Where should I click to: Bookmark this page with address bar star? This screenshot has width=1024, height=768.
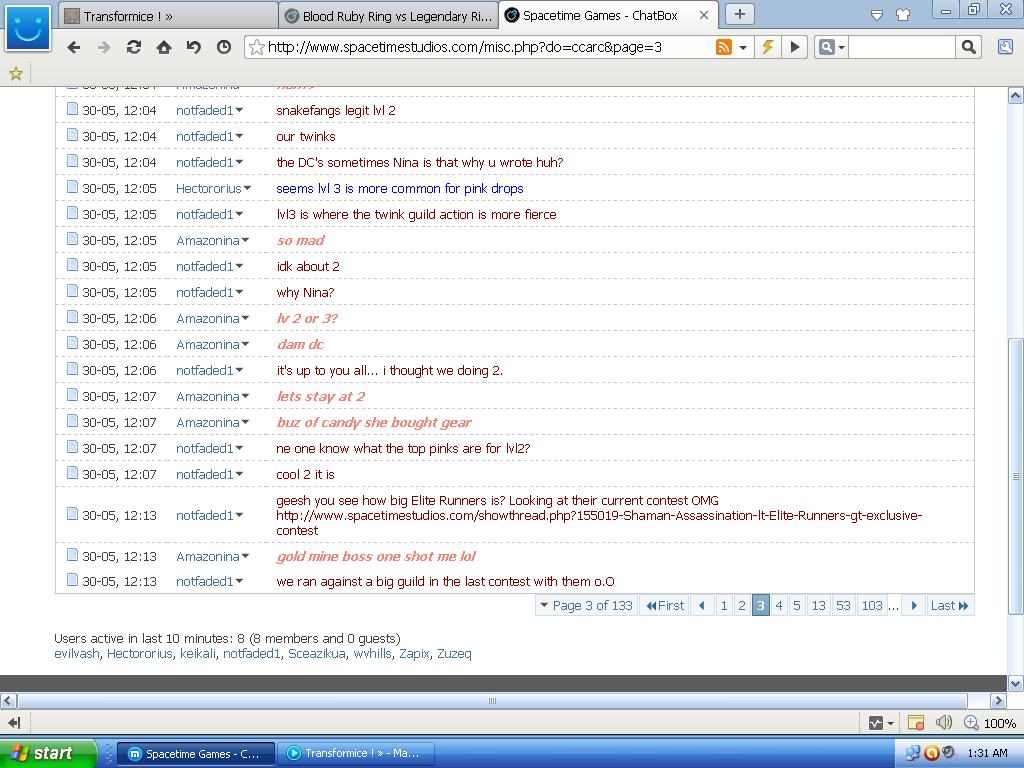point(257,47)
